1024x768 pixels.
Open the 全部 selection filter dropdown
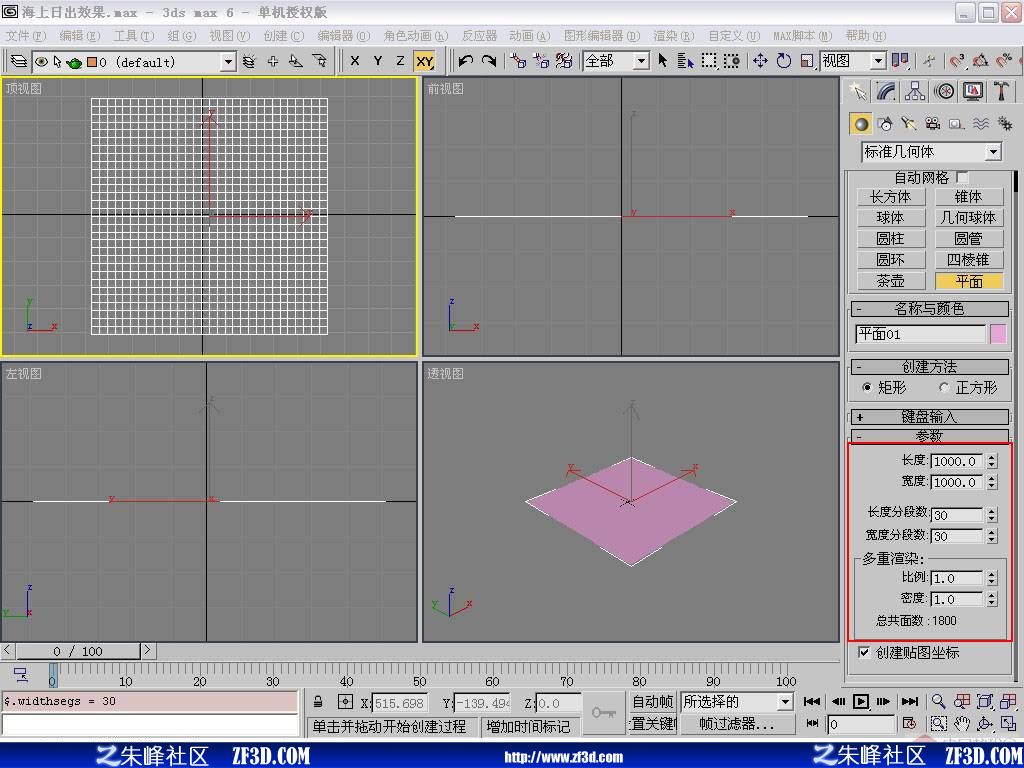point(641,61)
